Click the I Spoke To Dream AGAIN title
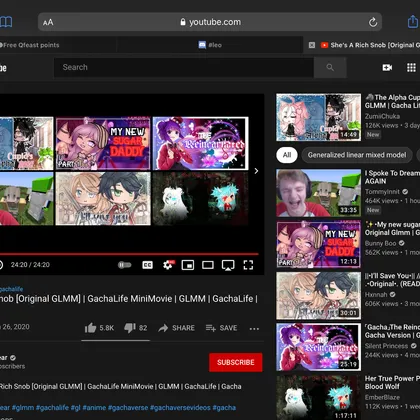Viewport: 420px width, 420px height. (x=392, y=177)
